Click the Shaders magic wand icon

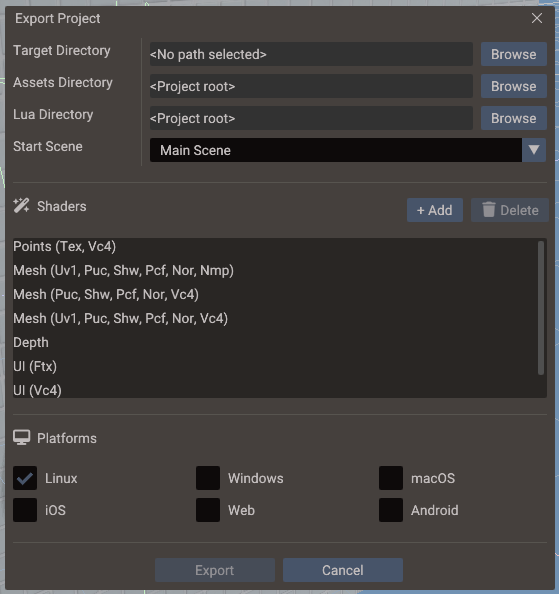click(x=21, y=206)
